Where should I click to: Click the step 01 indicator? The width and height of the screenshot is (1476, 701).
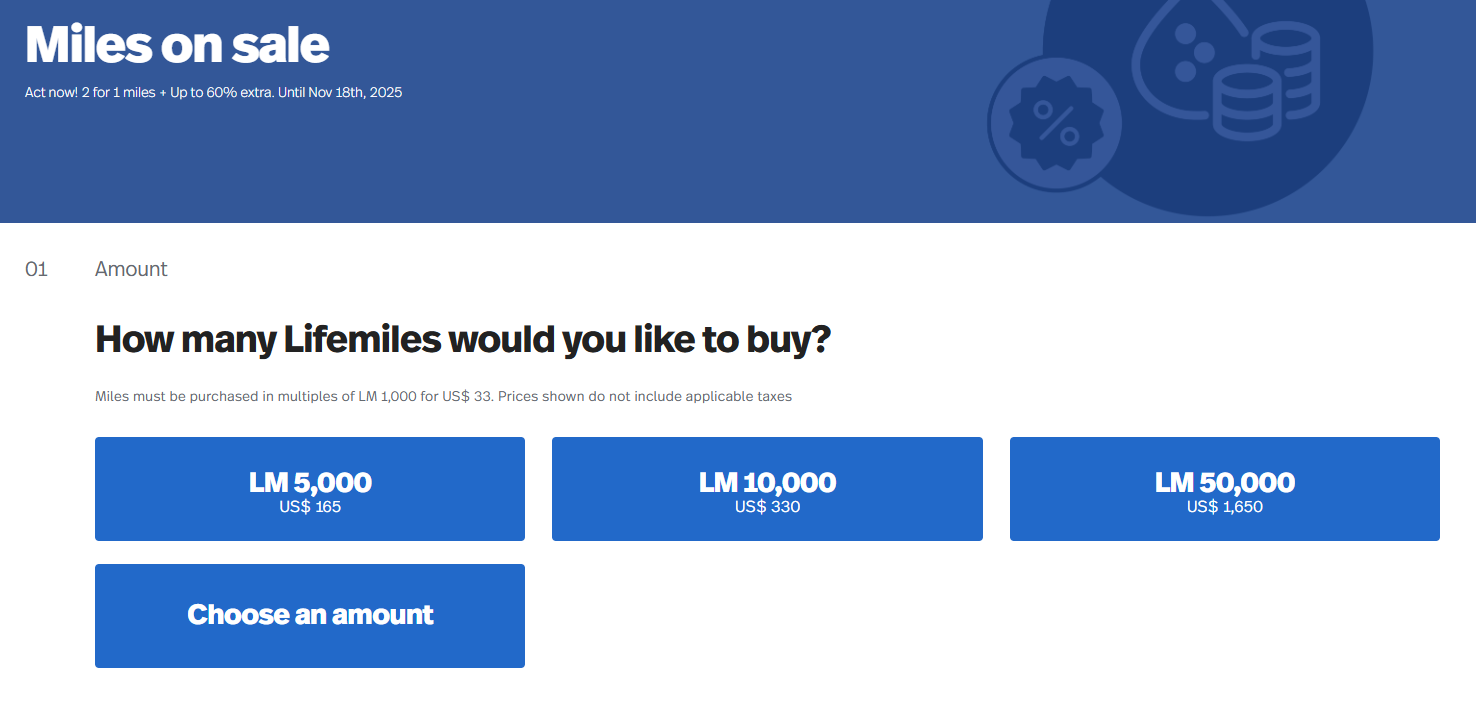tap(37, 268)
